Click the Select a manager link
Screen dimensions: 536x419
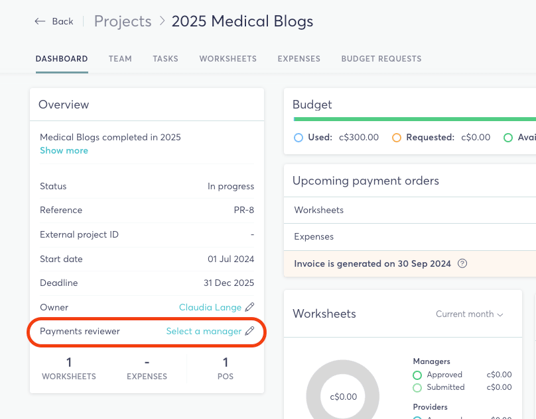pyautogui.click(x=204, y=331)
